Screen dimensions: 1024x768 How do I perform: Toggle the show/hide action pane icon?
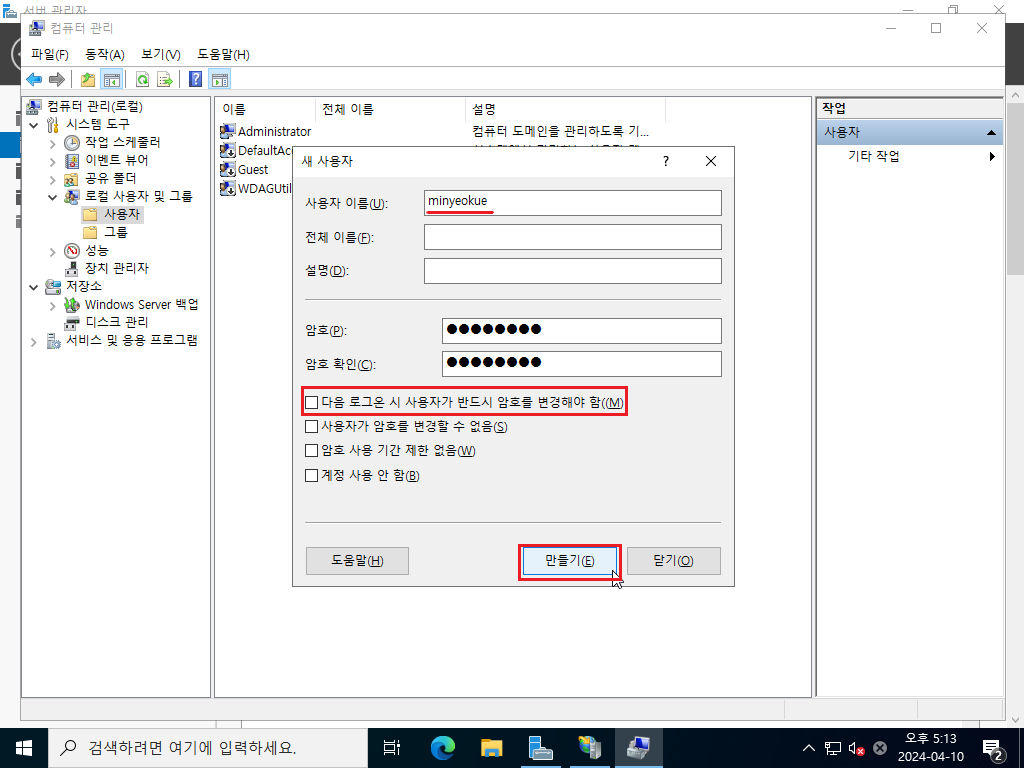[220, 80]
